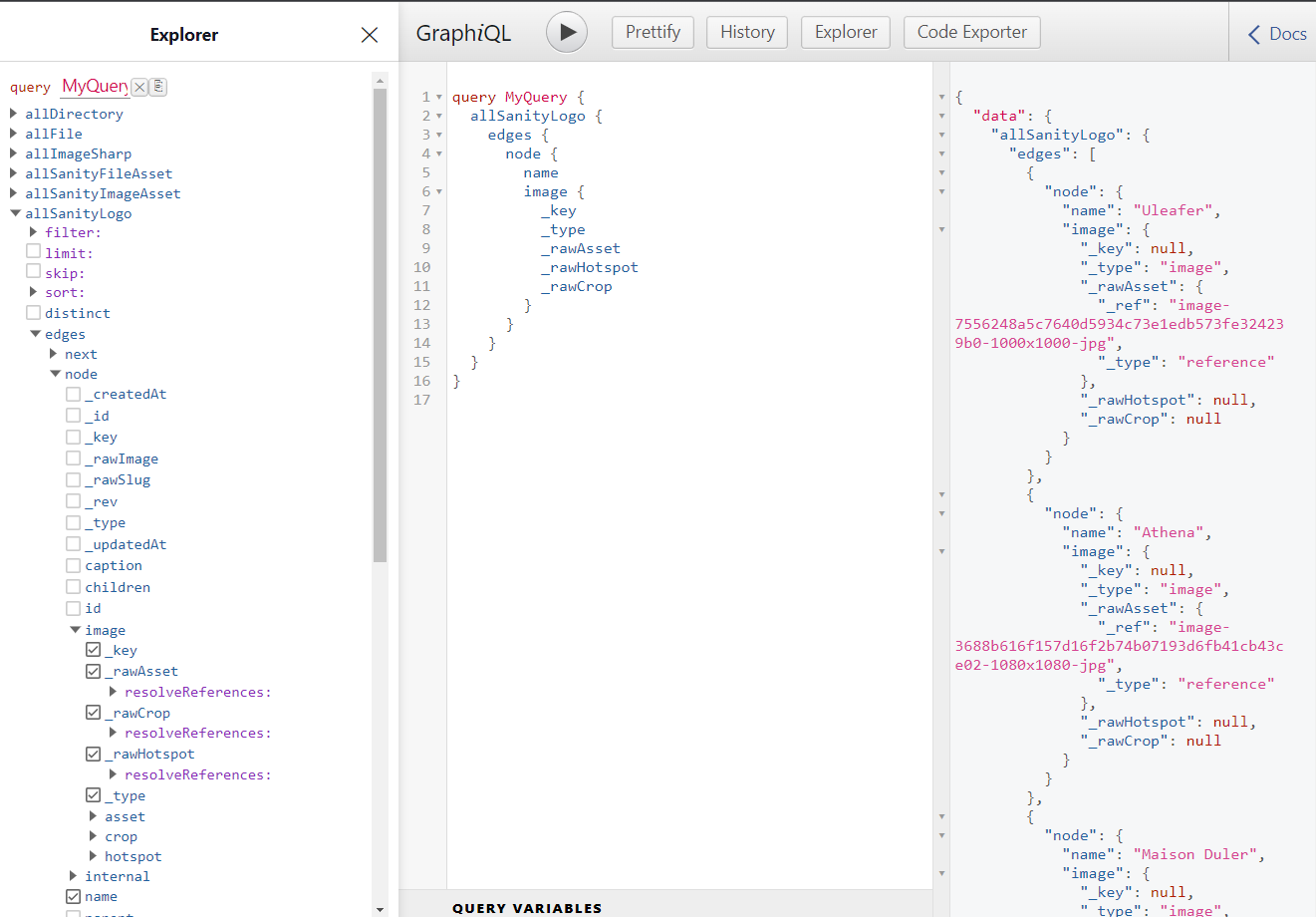1316x917 pixels.
Task: Expand the filter: options
Action: (x=33, y=232)
